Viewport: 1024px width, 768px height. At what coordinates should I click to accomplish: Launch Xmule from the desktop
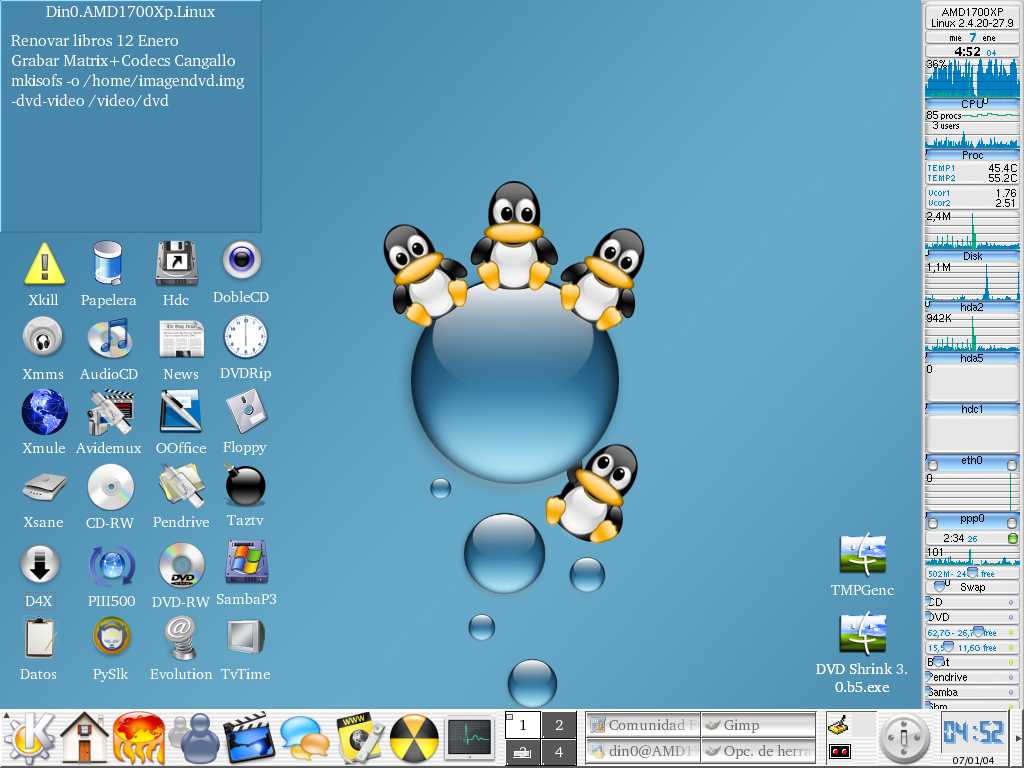tap(44, 412)
